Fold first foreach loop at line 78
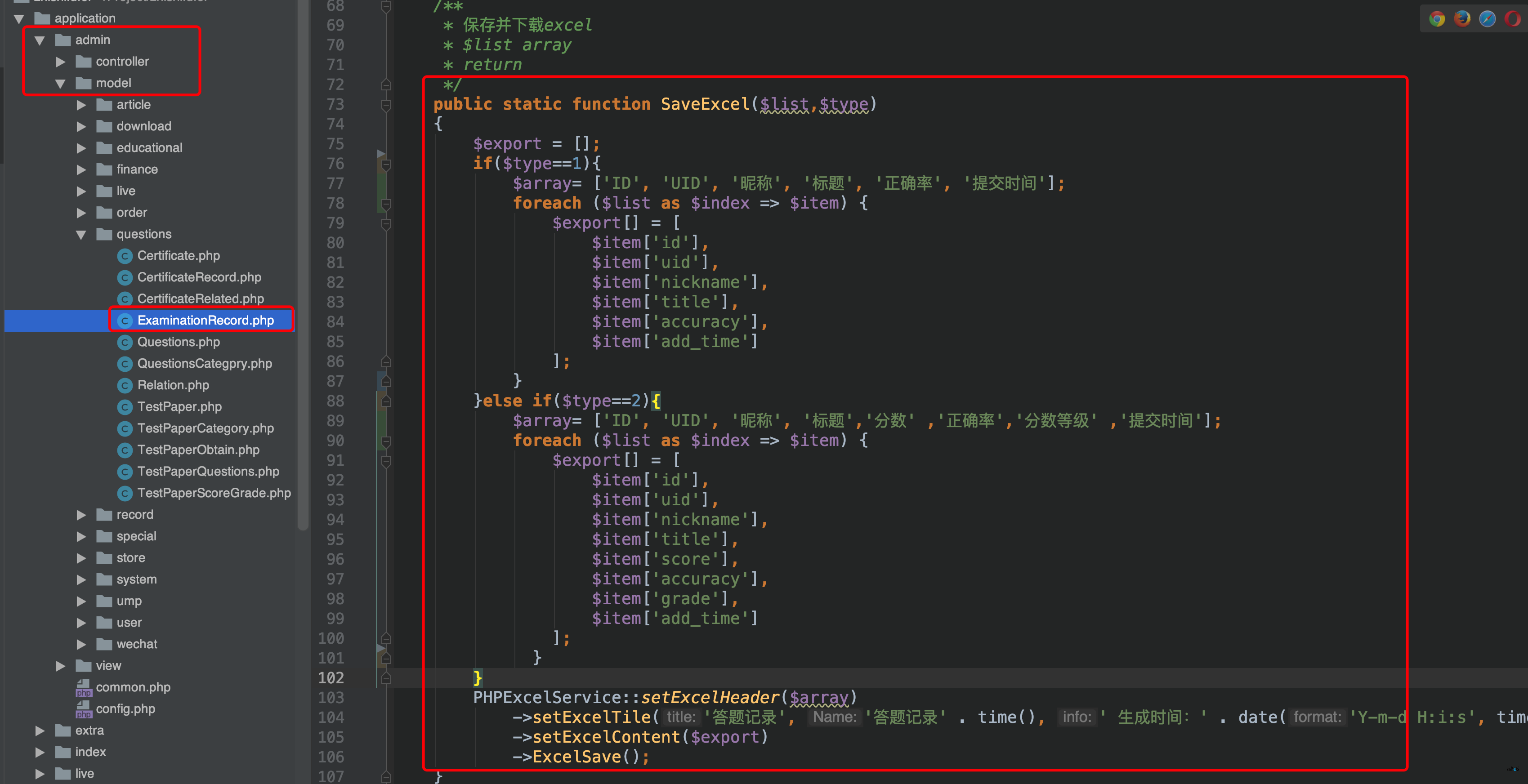Viewport: 1528px width, 784px height. pos(386,204)
